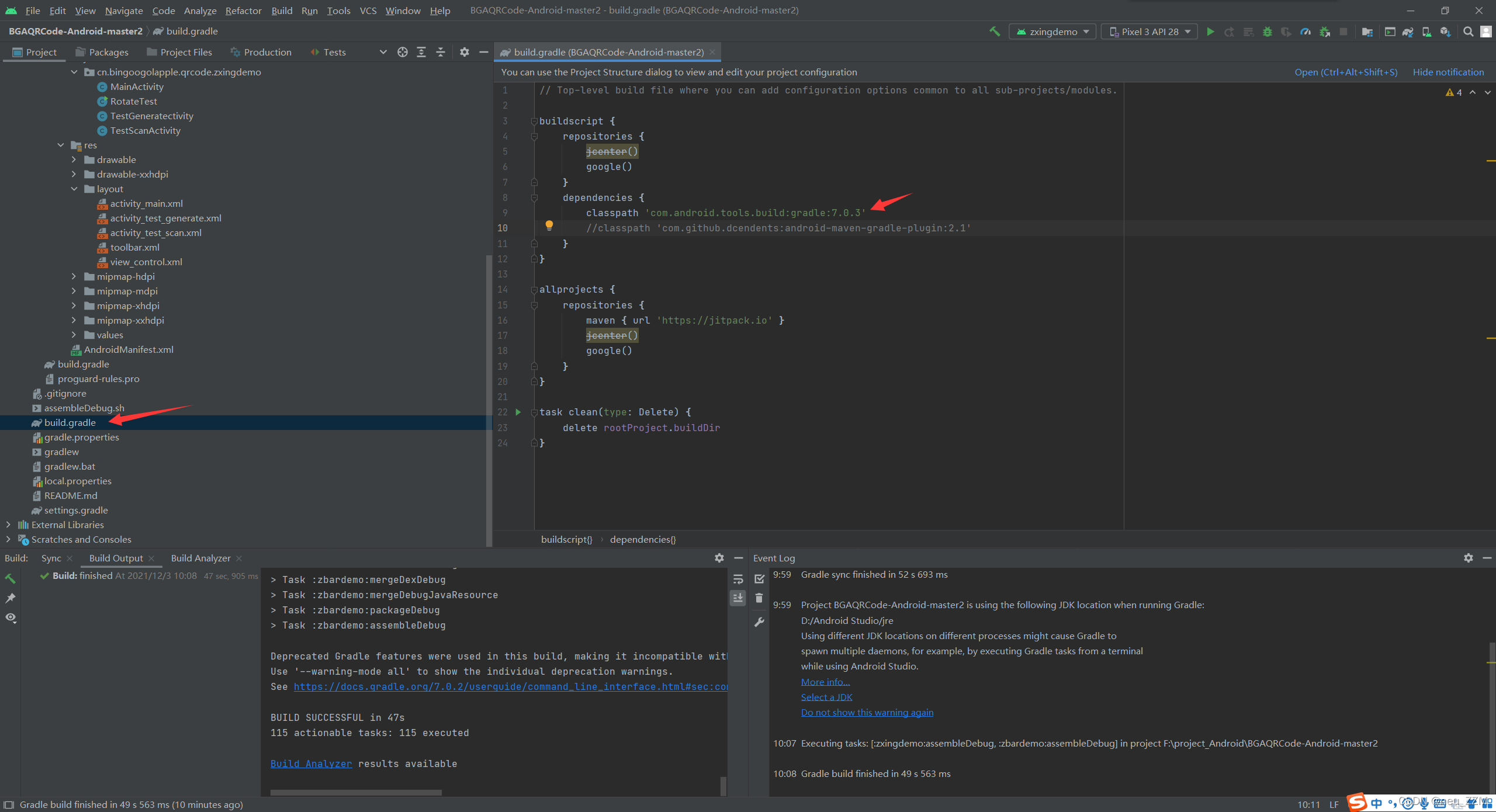1496x812 pixels.
Task: Click Expand All icon in Project panel
Action: 421,52
